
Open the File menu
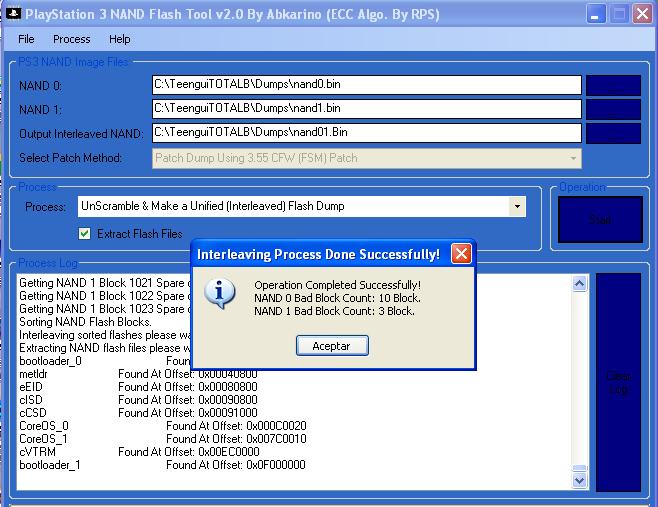coord(26,39)
